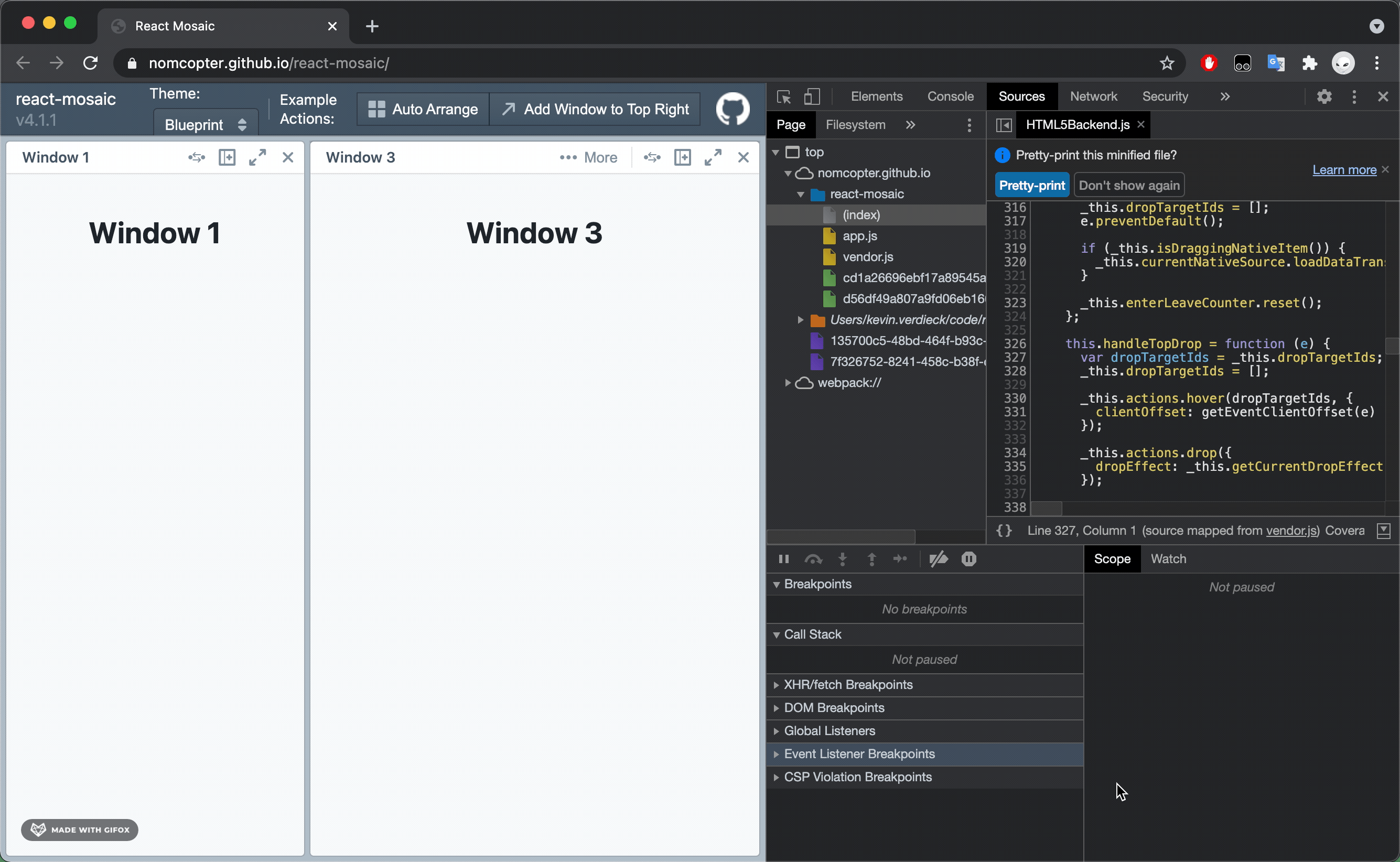Click the code editor horizontal scrollbar
Image resolution: width=1400 pixels, height=862 pixels.
[1047, 508]
